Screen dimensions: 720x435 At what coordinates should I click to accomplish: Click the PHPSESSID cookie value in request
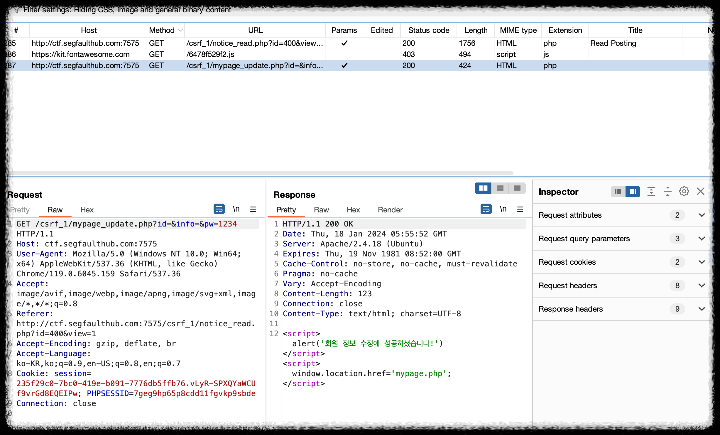[x=194, y=393]
